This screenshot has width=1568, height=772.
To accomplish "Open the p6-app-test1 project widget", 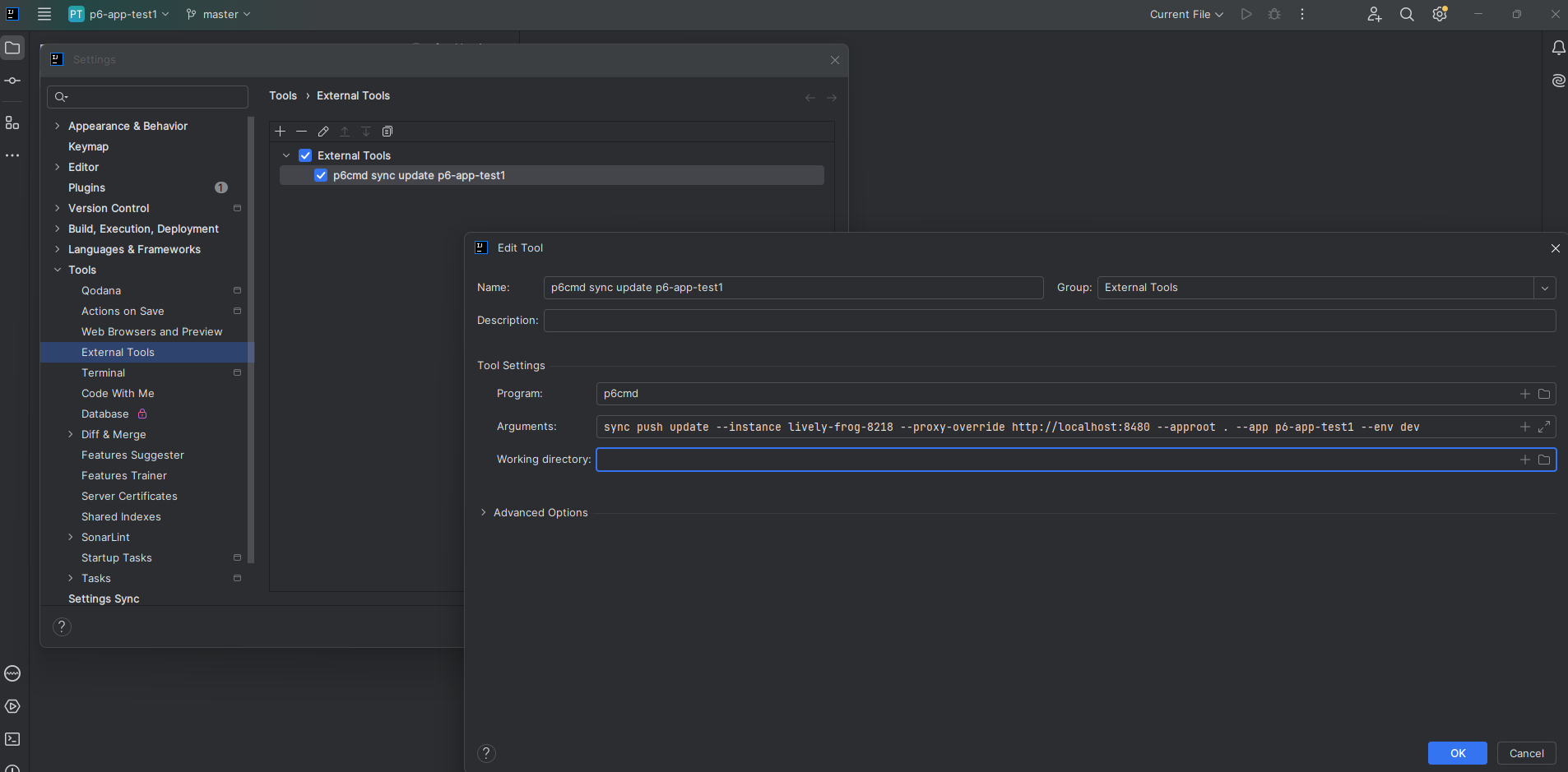I will [118, 14].
